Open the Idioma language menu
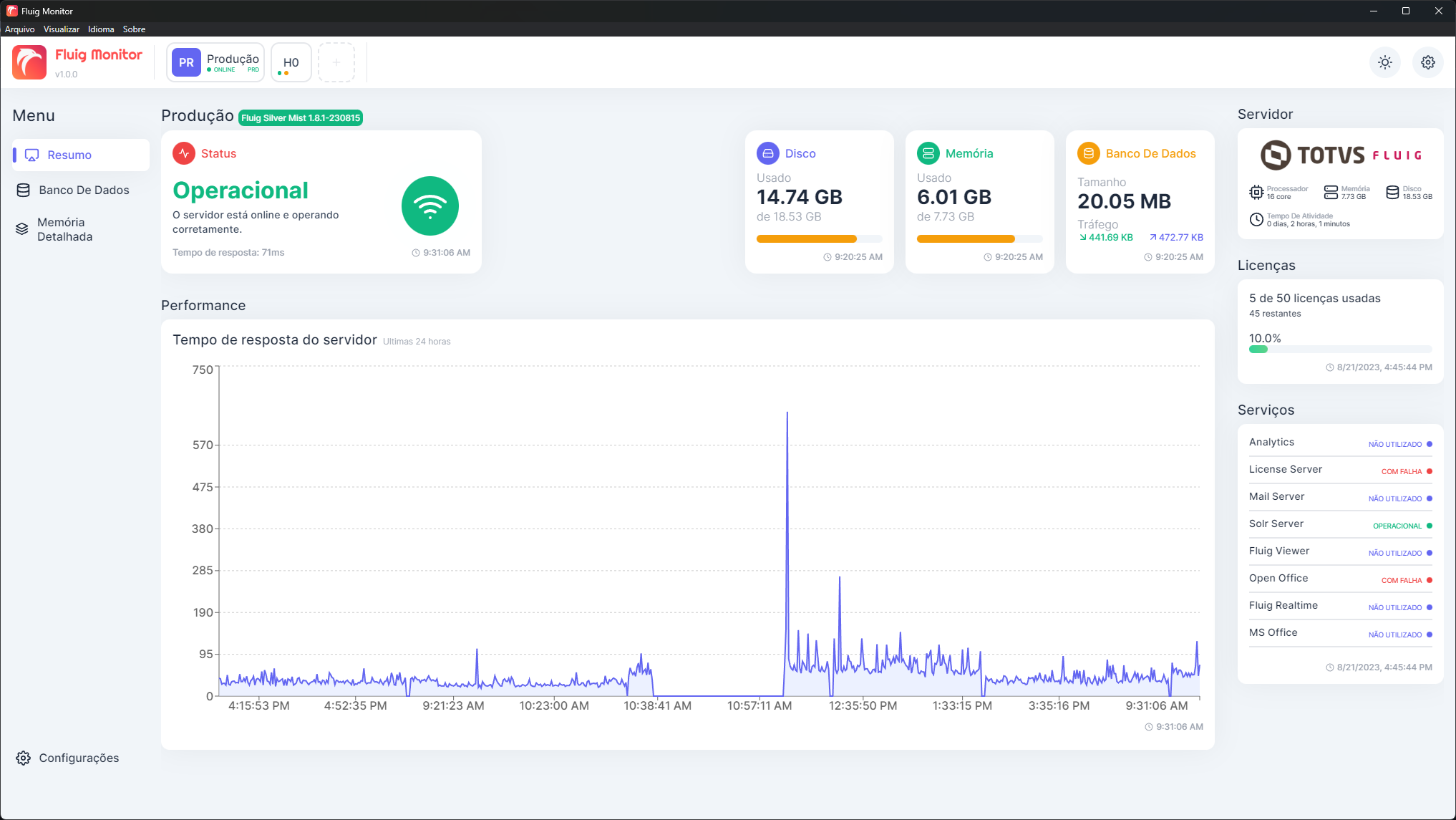Viewport: 1456px width, 820px height. 101,29
